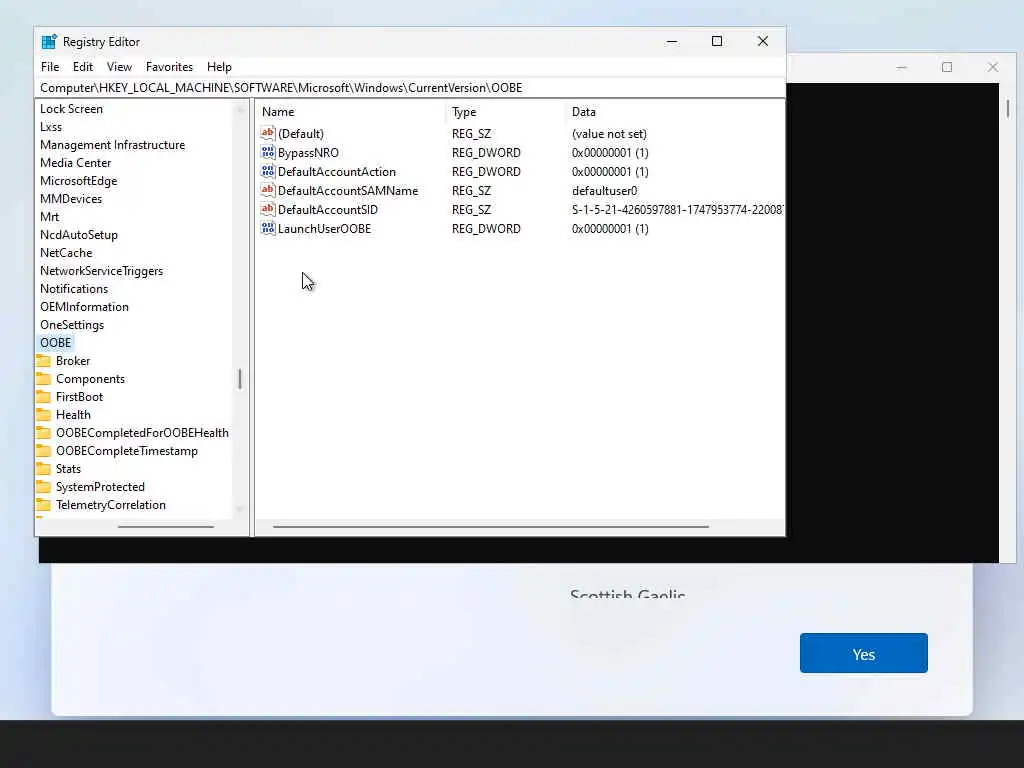Click the DefaultAccountSAMName value name
This screenshot has width=1024, height=768.
347,190
